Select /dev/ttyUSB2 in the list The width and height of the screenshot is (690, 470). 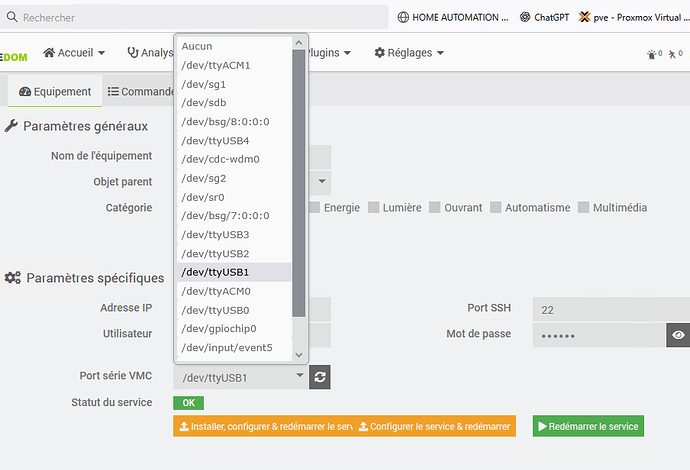234,253
